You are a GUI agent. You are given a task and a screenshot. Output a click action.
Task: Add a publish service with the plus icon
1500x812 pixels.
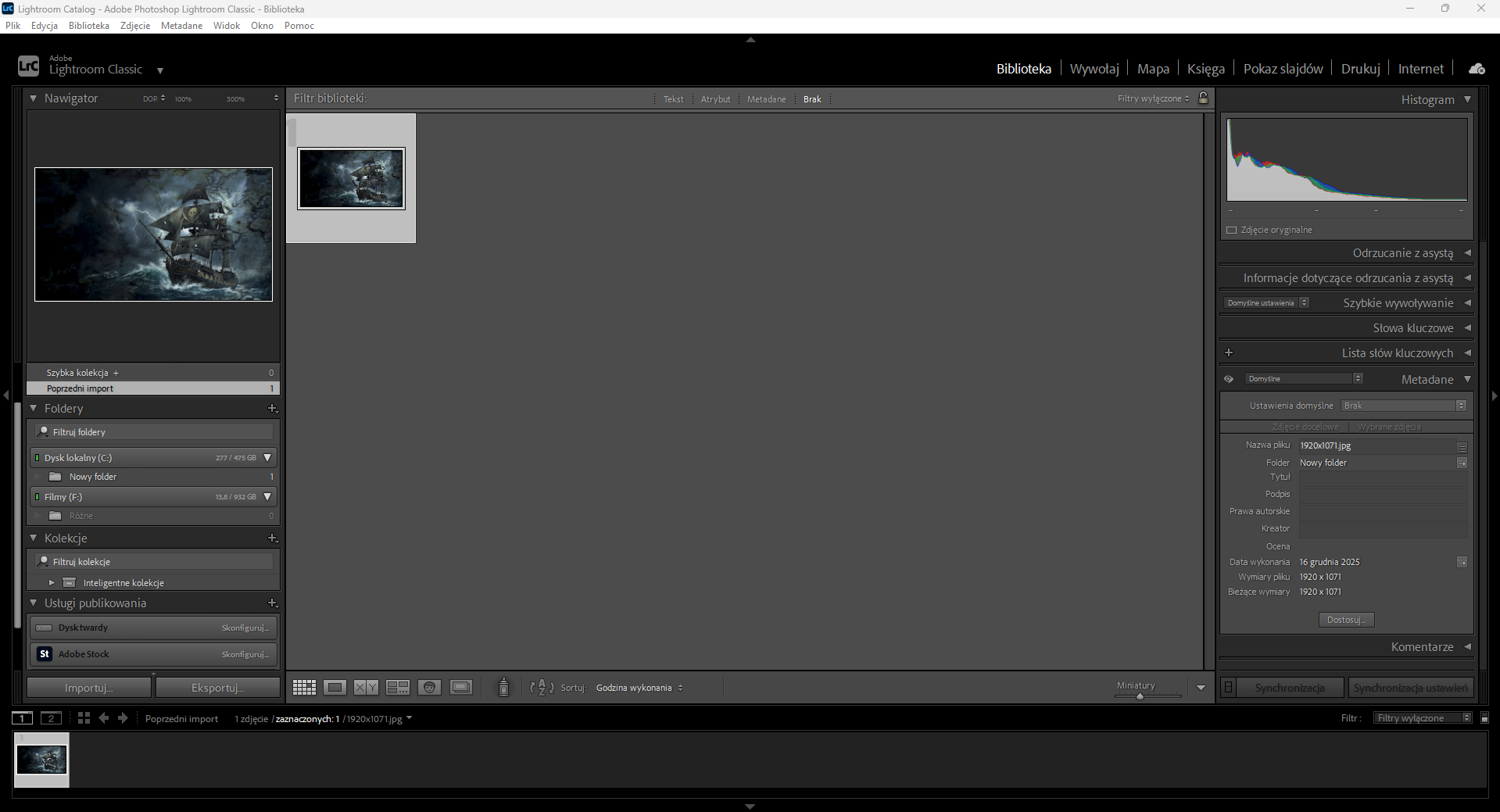[273, 603]
